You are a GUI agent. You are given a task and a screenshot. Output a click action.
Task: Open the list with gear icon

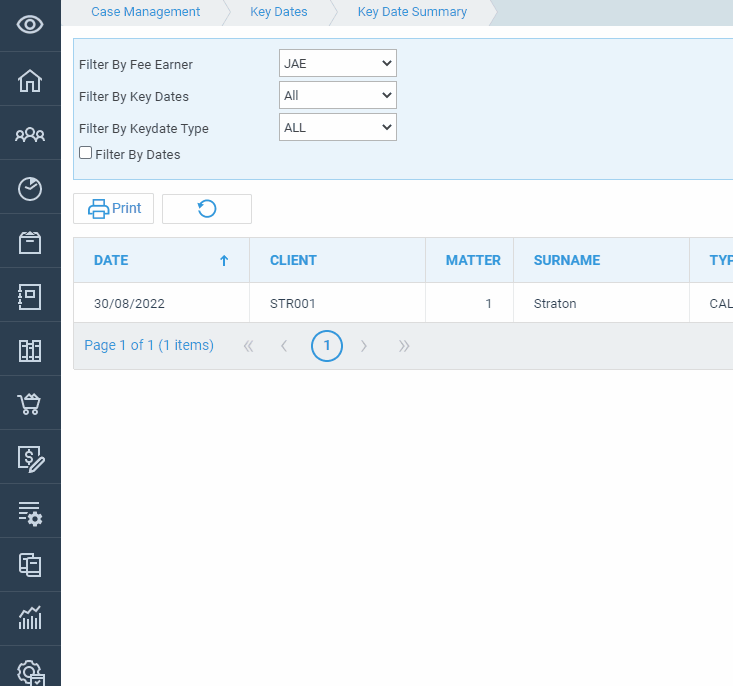[x=30, y=513]
